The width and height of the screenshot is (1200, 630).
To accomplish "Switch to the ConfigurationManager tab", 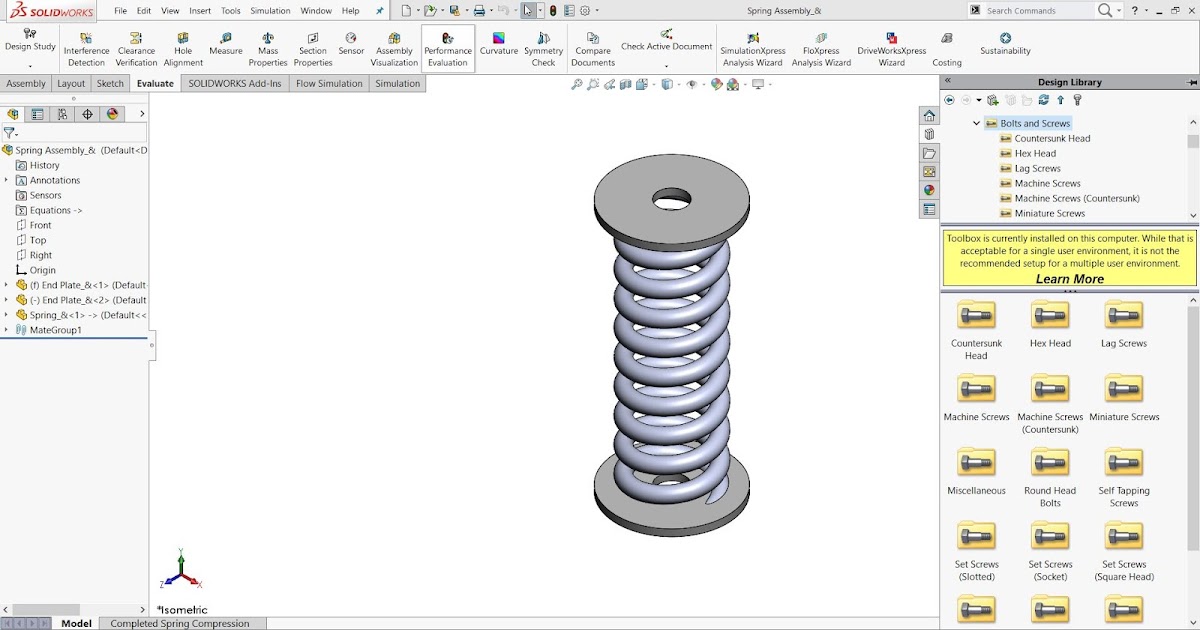I will (60, 114).
